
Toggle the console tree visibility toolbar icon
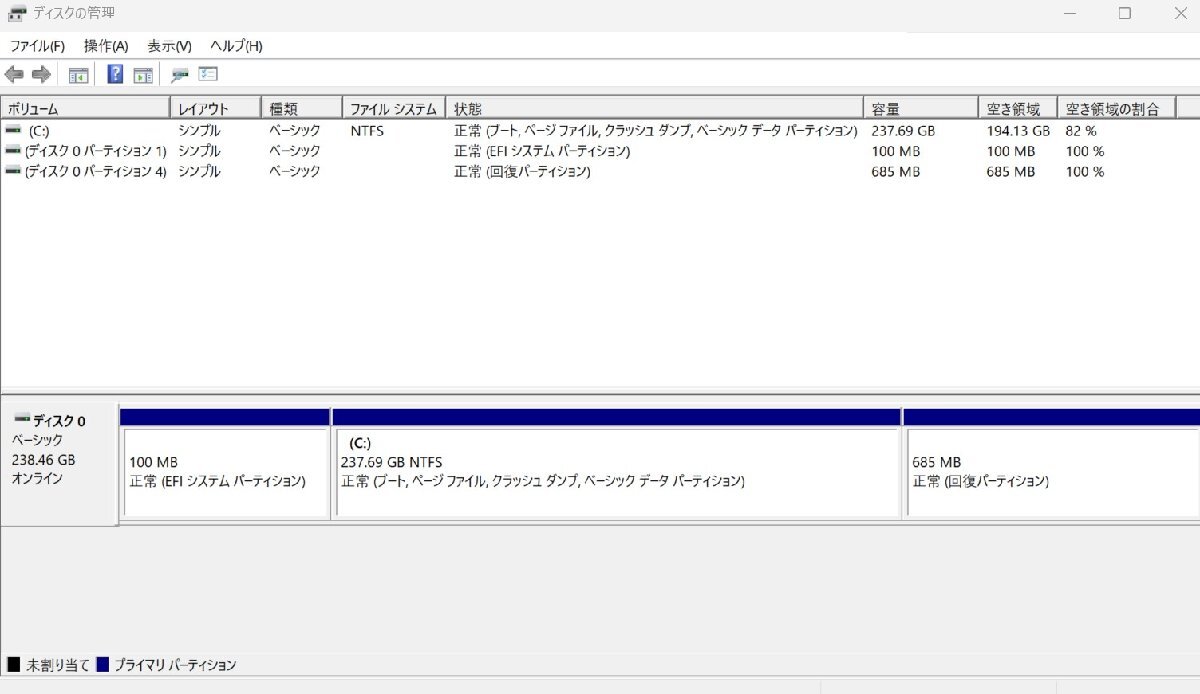click(78, 73)
